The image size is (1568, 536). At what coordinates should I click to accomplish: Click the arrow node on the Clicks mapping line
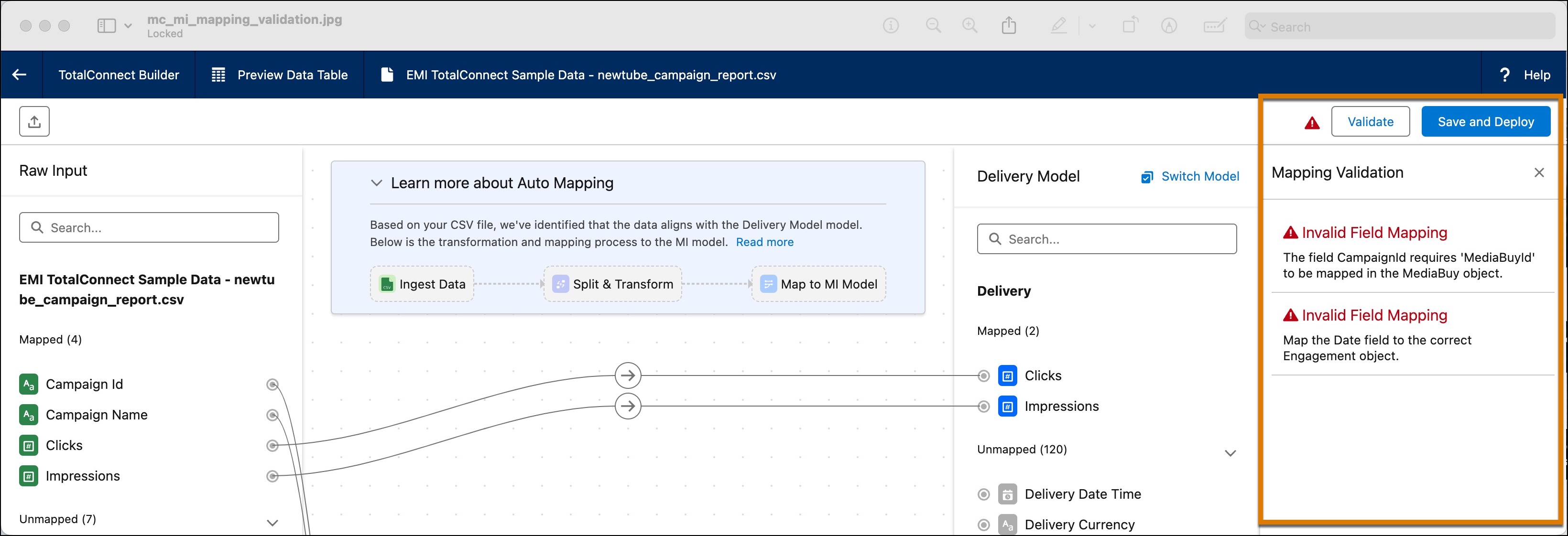628,376
